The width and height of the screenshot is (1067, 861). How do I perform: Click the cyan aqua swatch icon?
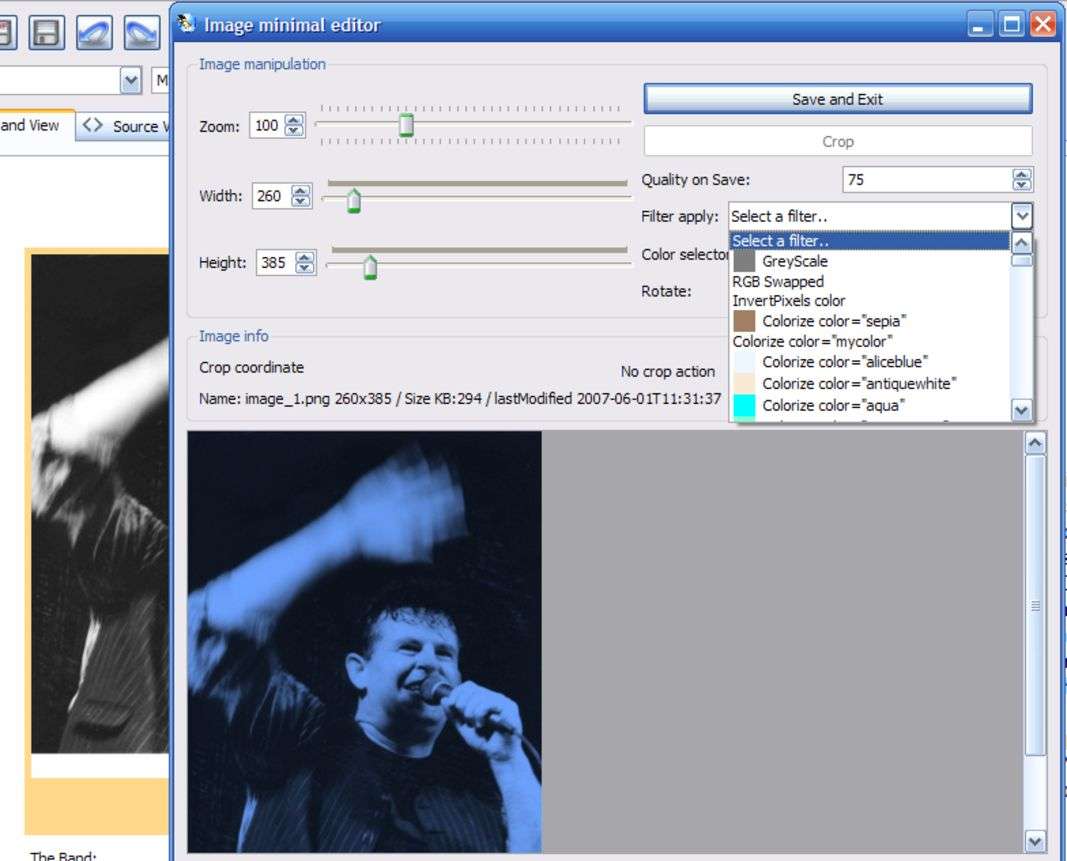click(744, 405)
